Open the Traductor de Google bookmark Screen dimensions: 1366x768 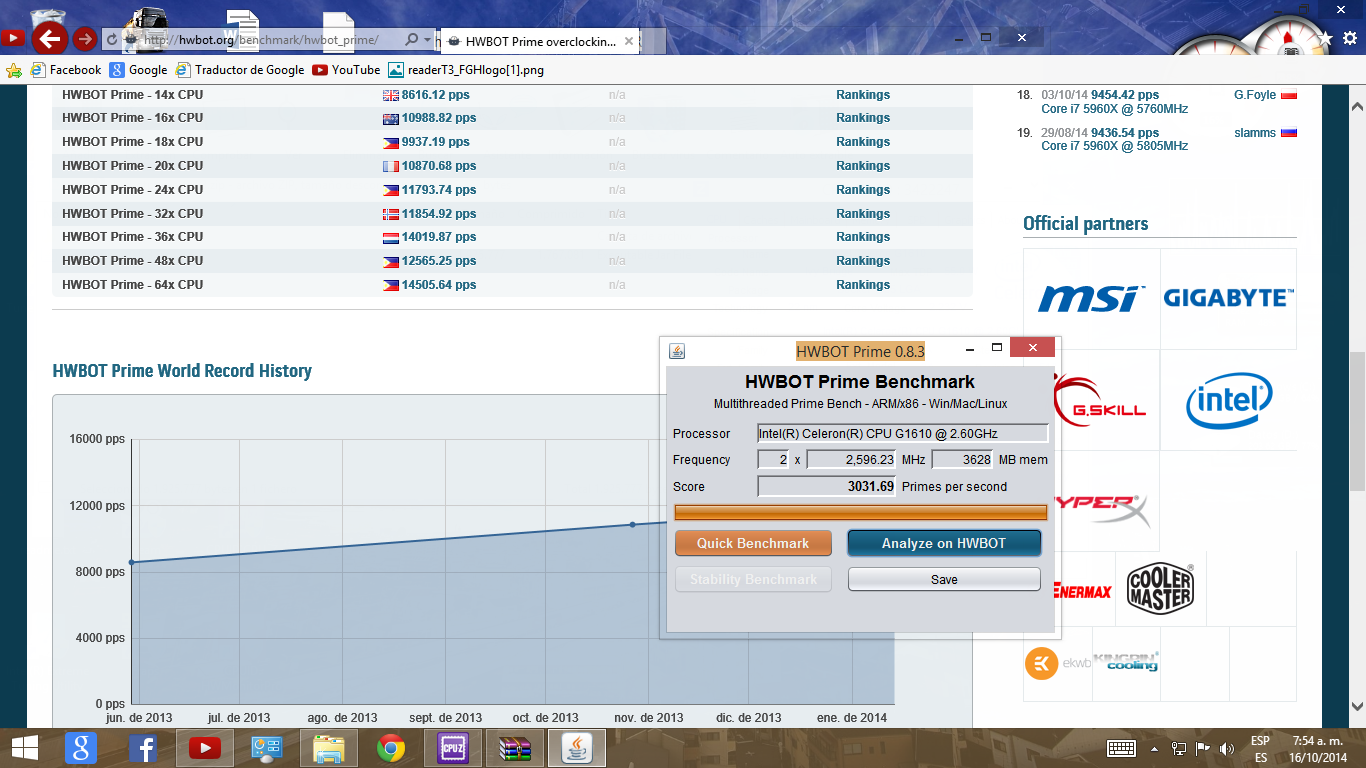tap(240, 70)
